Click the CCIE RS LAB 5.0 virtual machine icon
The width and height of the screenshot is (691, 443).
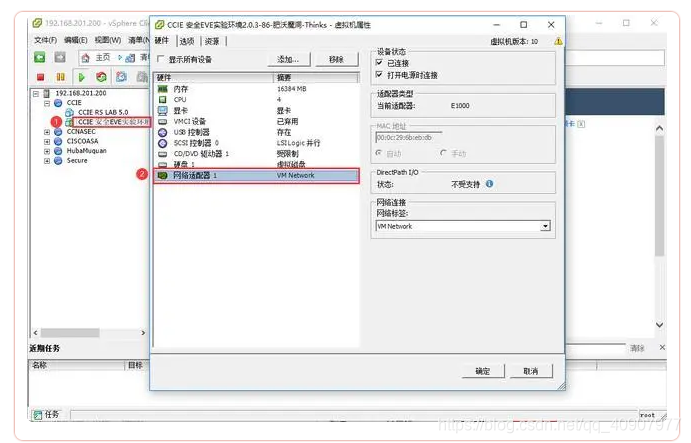click(x=70, y=112)
